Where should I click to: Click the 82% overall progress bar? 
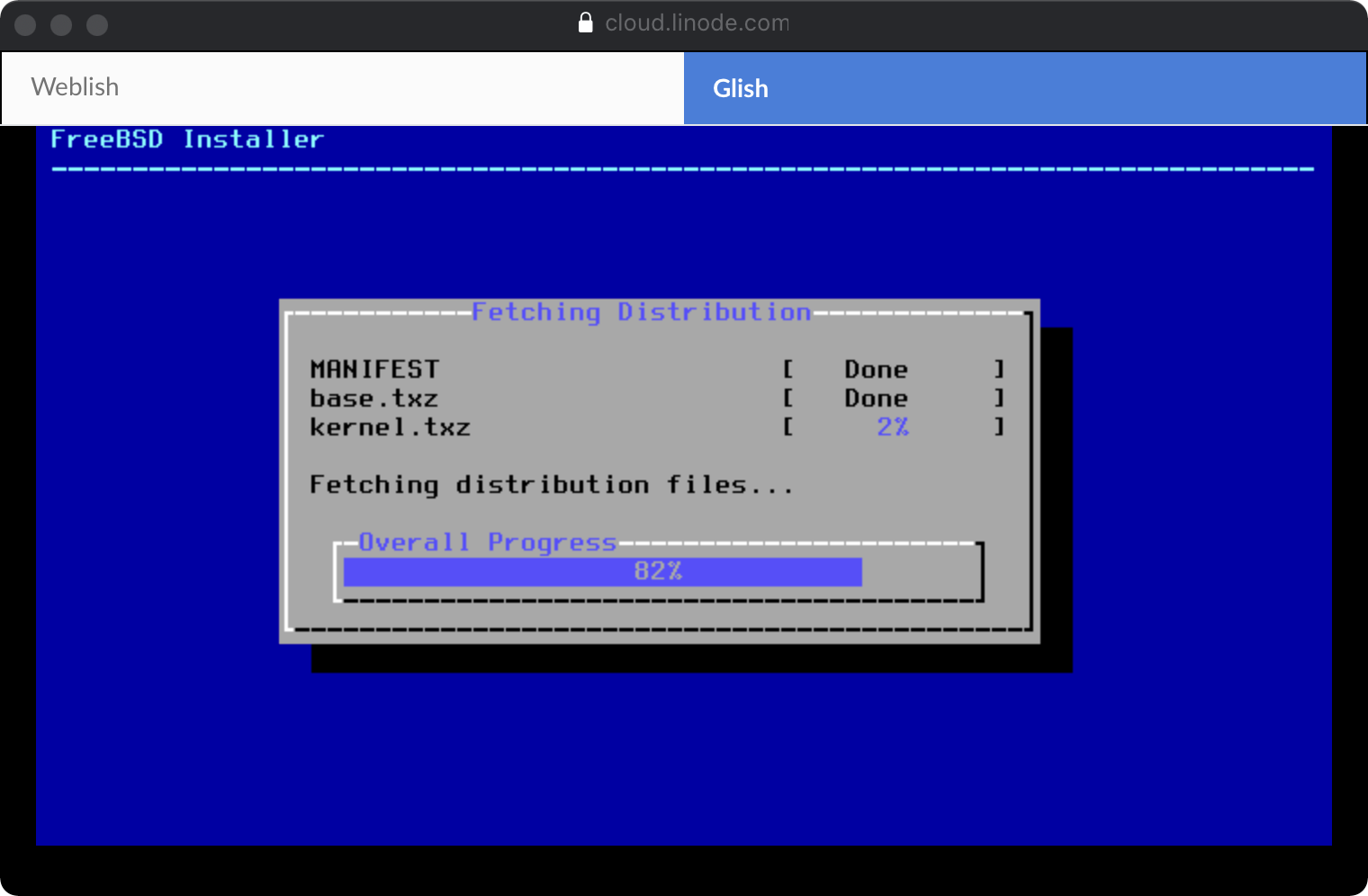point(603,572)
